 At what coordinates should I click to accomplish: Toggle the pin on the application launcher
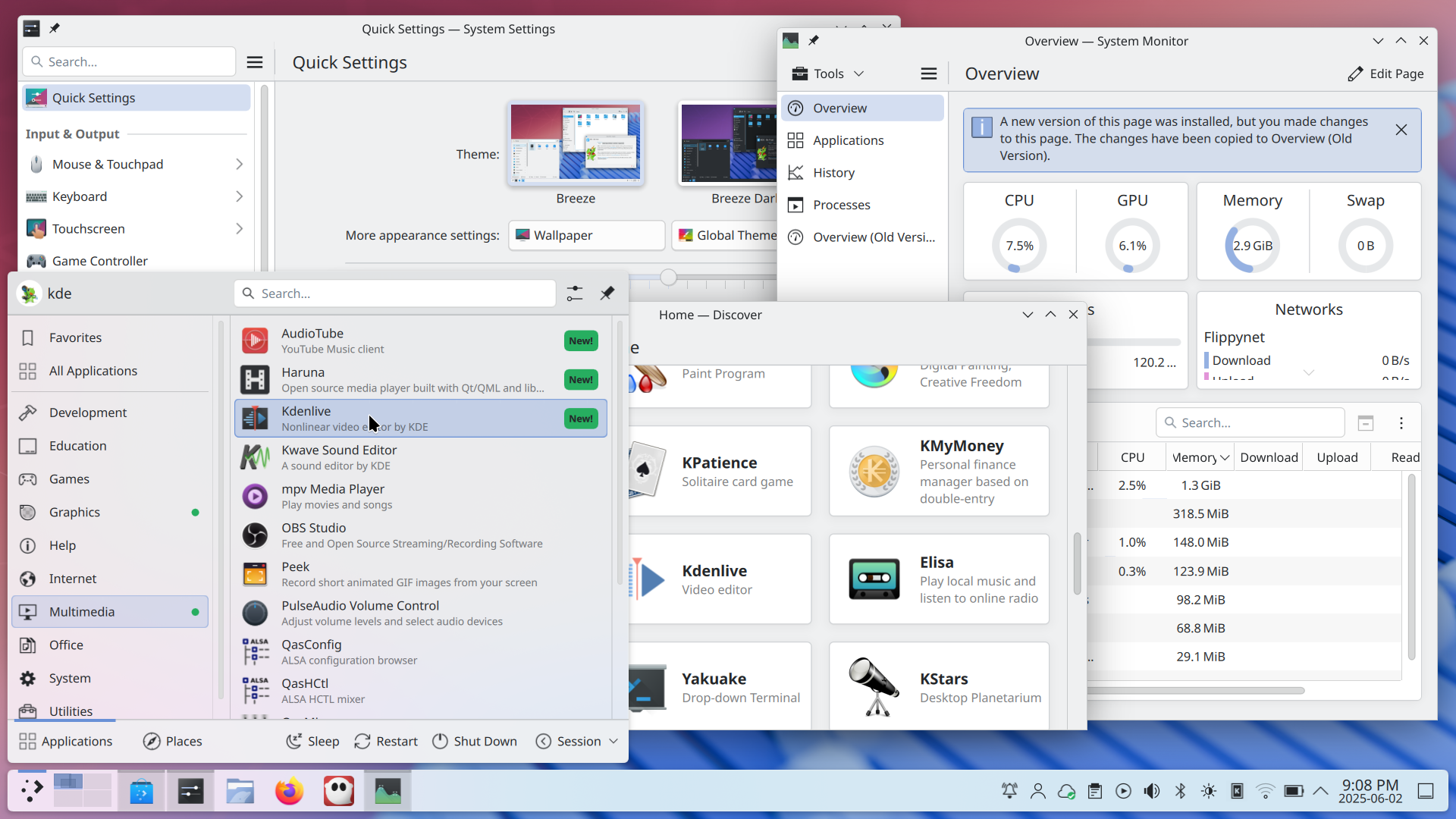tap(607, 293)
